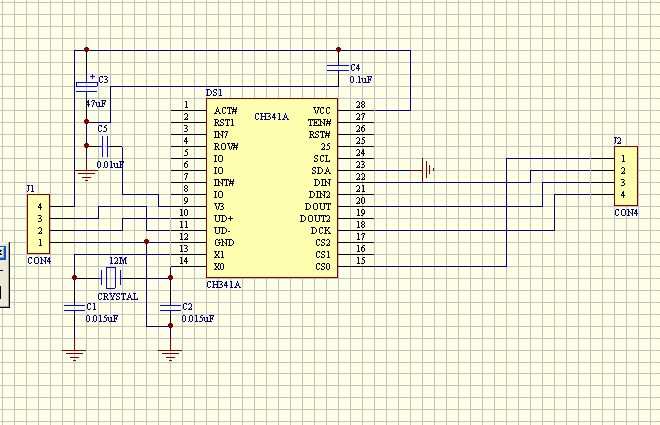Viewport: 660px width, 425px height.
Task: Click the X1 pin name
Action: coord(219,255)
